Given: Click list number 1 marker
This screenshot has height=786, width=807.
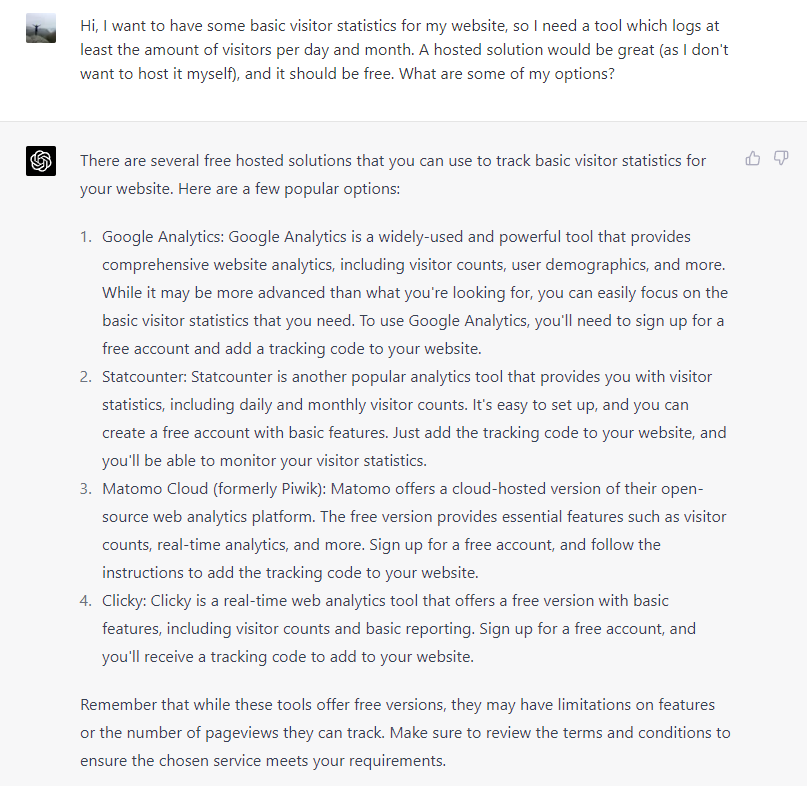Looking at the screenshot, I should pyautogui.click(x=85, y=237).
